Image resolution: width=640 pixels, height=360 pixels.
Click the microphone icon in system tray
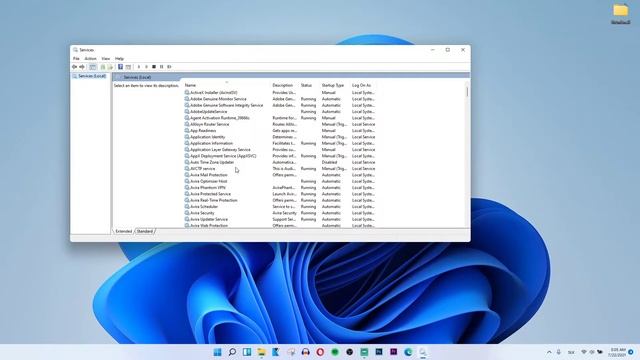(x=559, y=352)
